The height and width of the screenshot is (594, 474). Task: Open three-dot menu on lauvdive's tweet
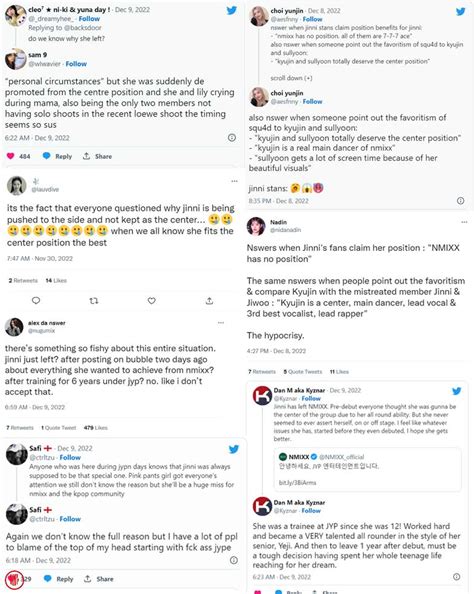click(235, 181)
